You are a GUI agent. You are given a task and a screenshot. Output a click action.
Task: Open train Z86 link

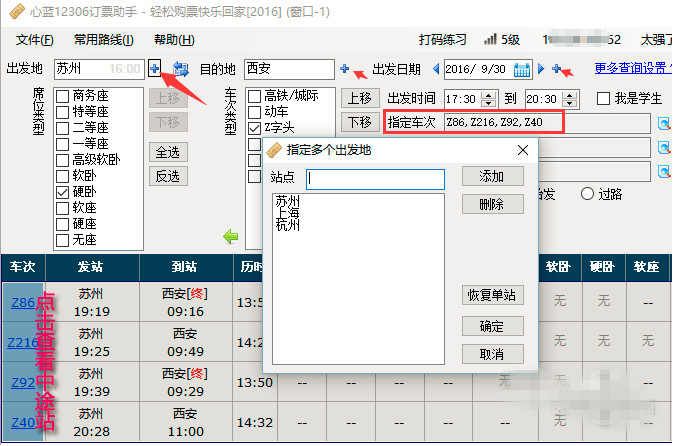coord(23,302)
